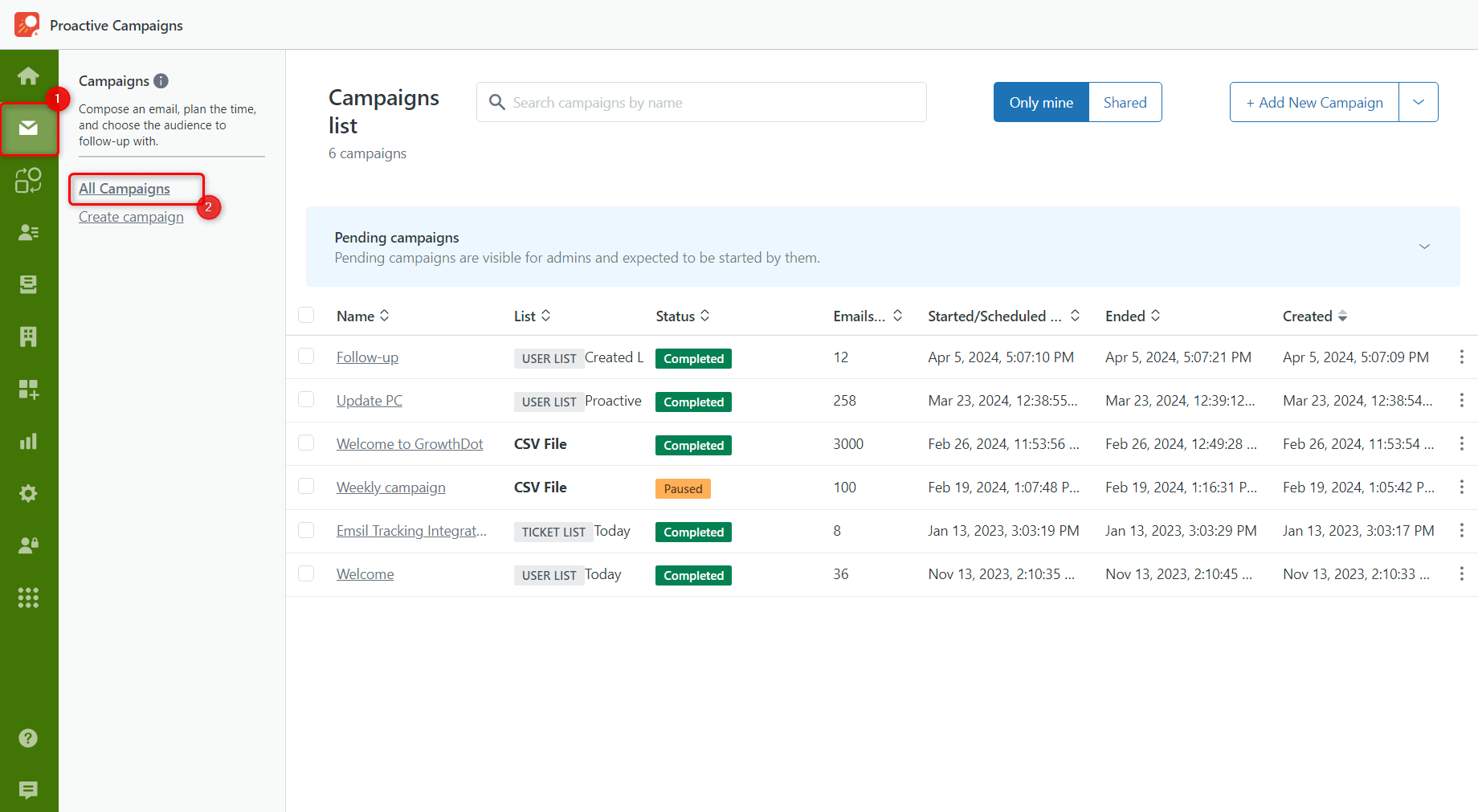1478x812 pixels.
Task: Sort by Created column
Action: click(x=1315, y=316)
